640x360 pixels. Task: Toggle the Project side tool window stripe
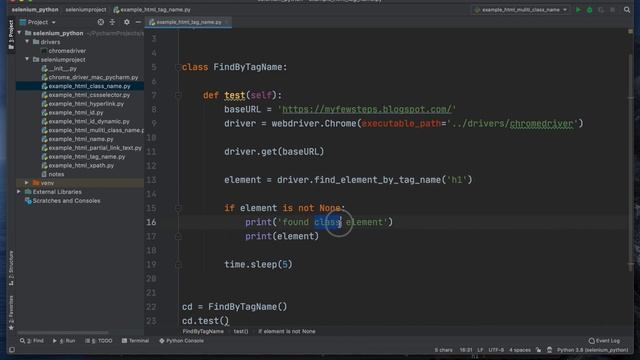point(11,35)
